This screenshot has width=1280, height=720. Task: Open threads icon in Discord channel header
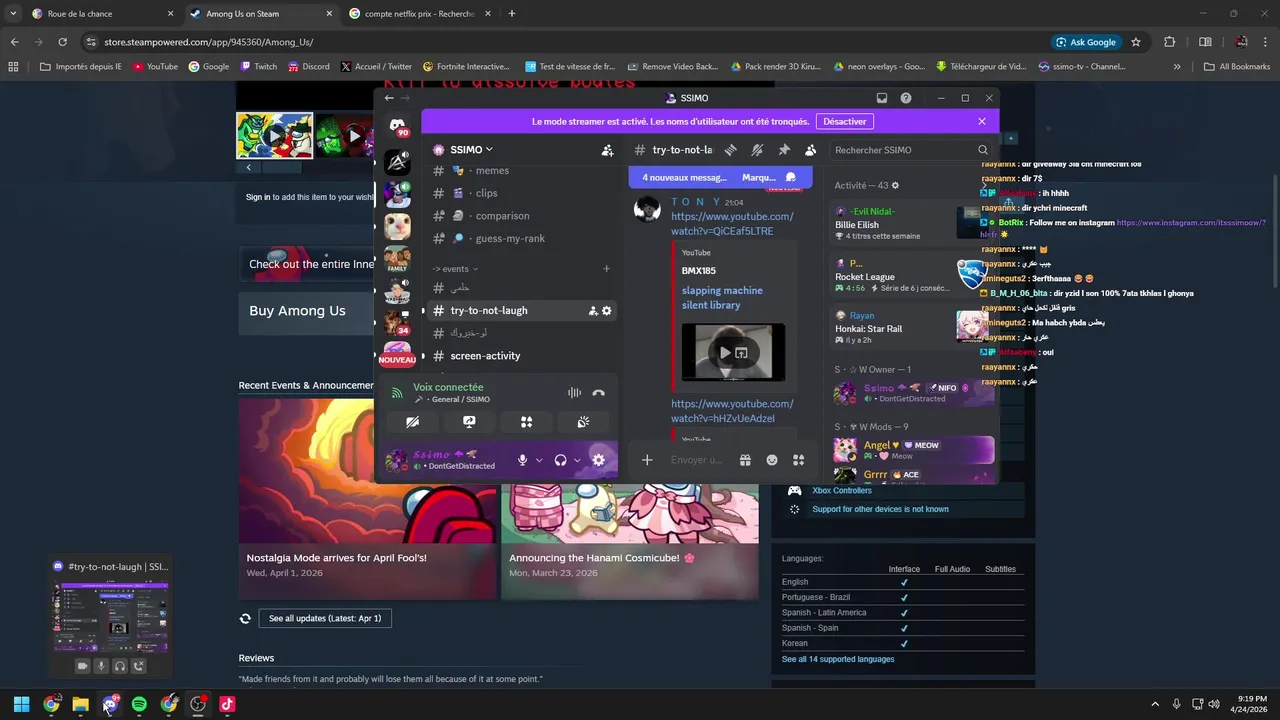731,150
